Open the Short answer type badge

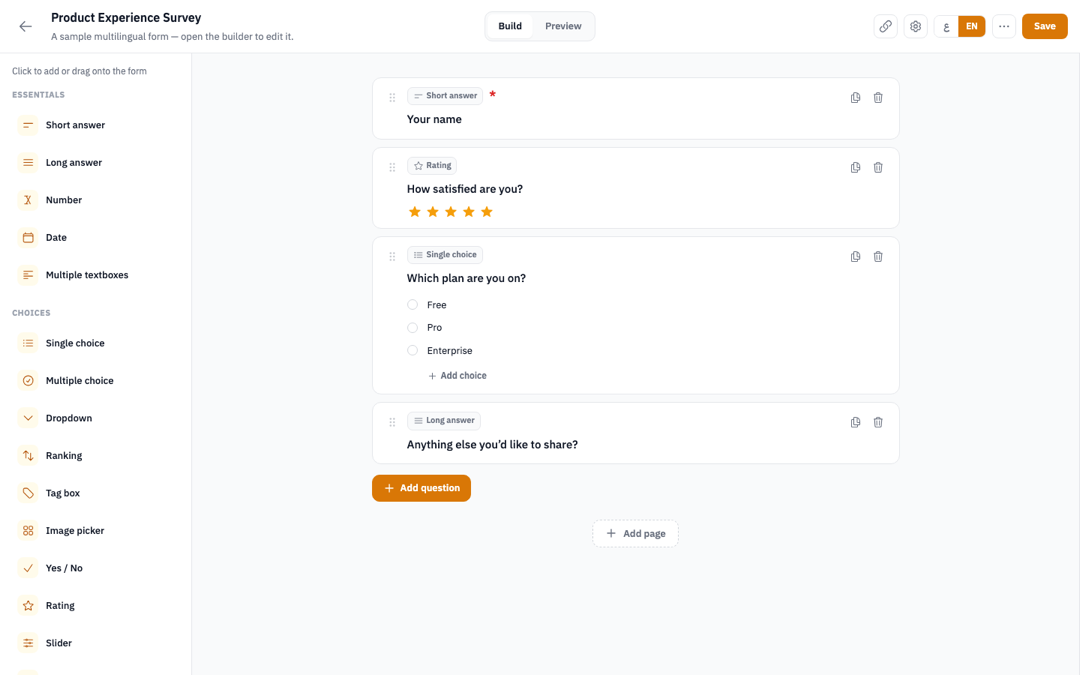coord(445,96)
